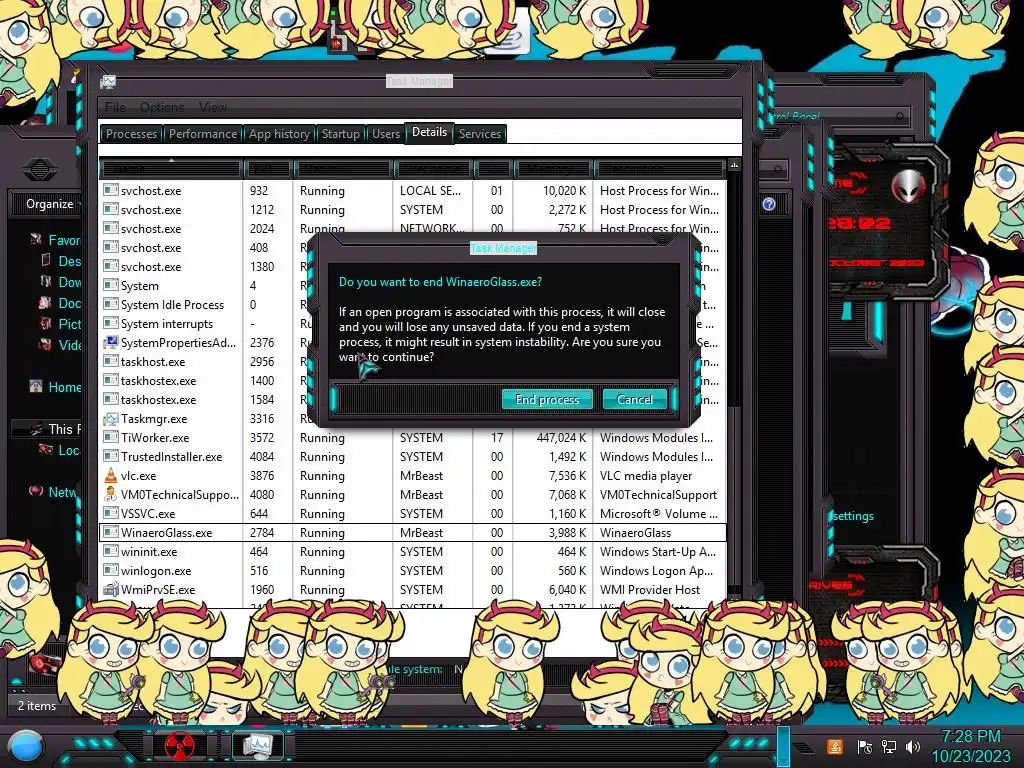
Task: Click the settings link in the right window
Action: pyautogui.click(x=853, y=516)
